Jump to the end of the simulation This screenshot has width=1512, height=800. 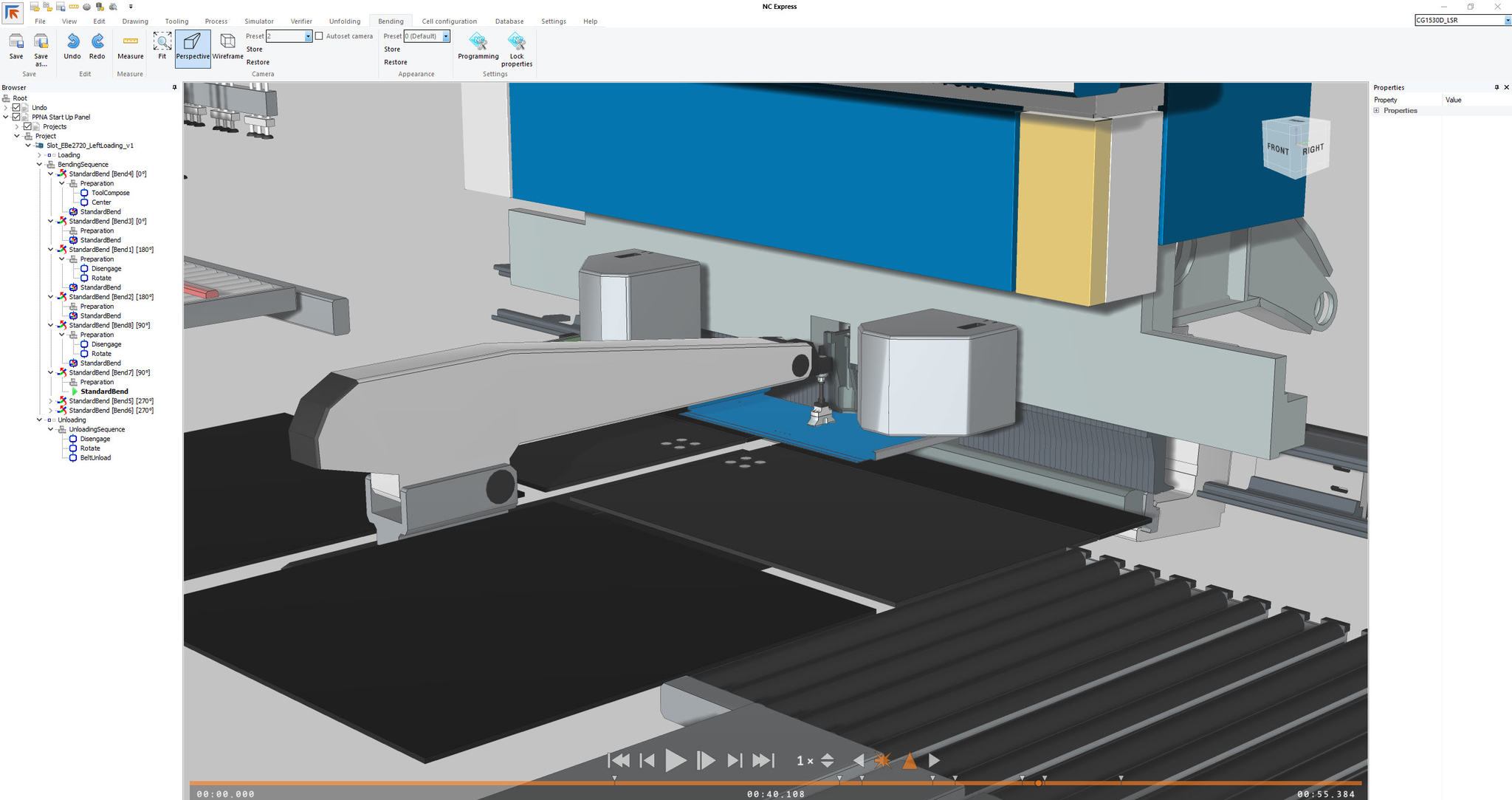764,759
